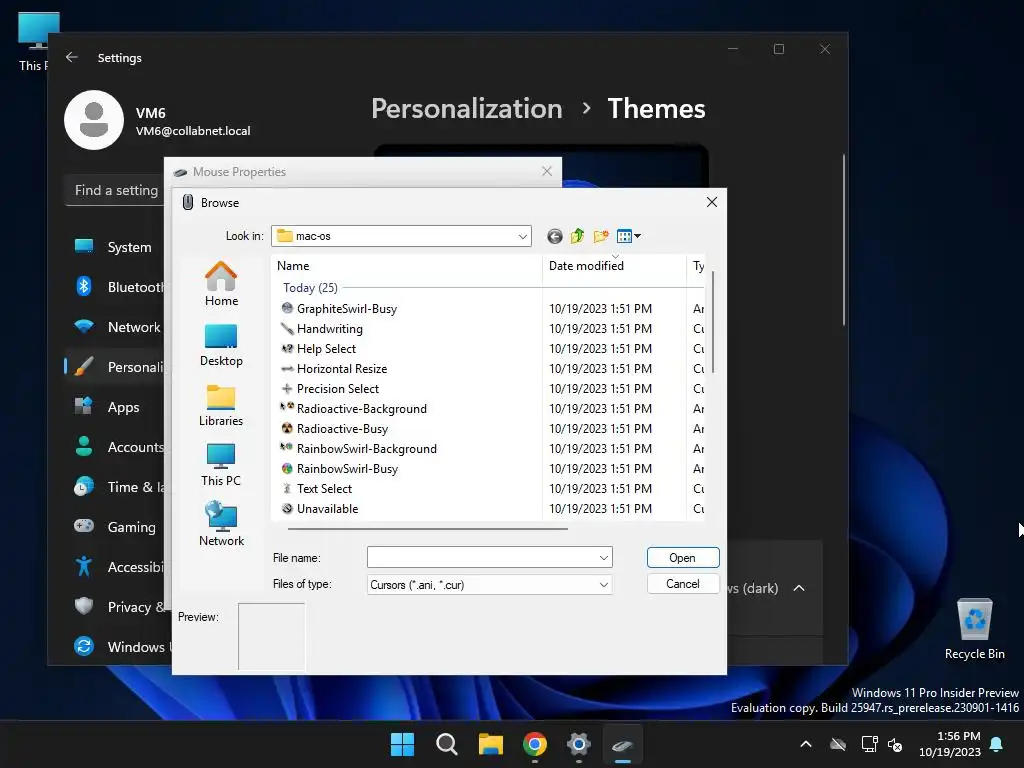Create new folder icon in Browse dialog

(x=601, y=236)
